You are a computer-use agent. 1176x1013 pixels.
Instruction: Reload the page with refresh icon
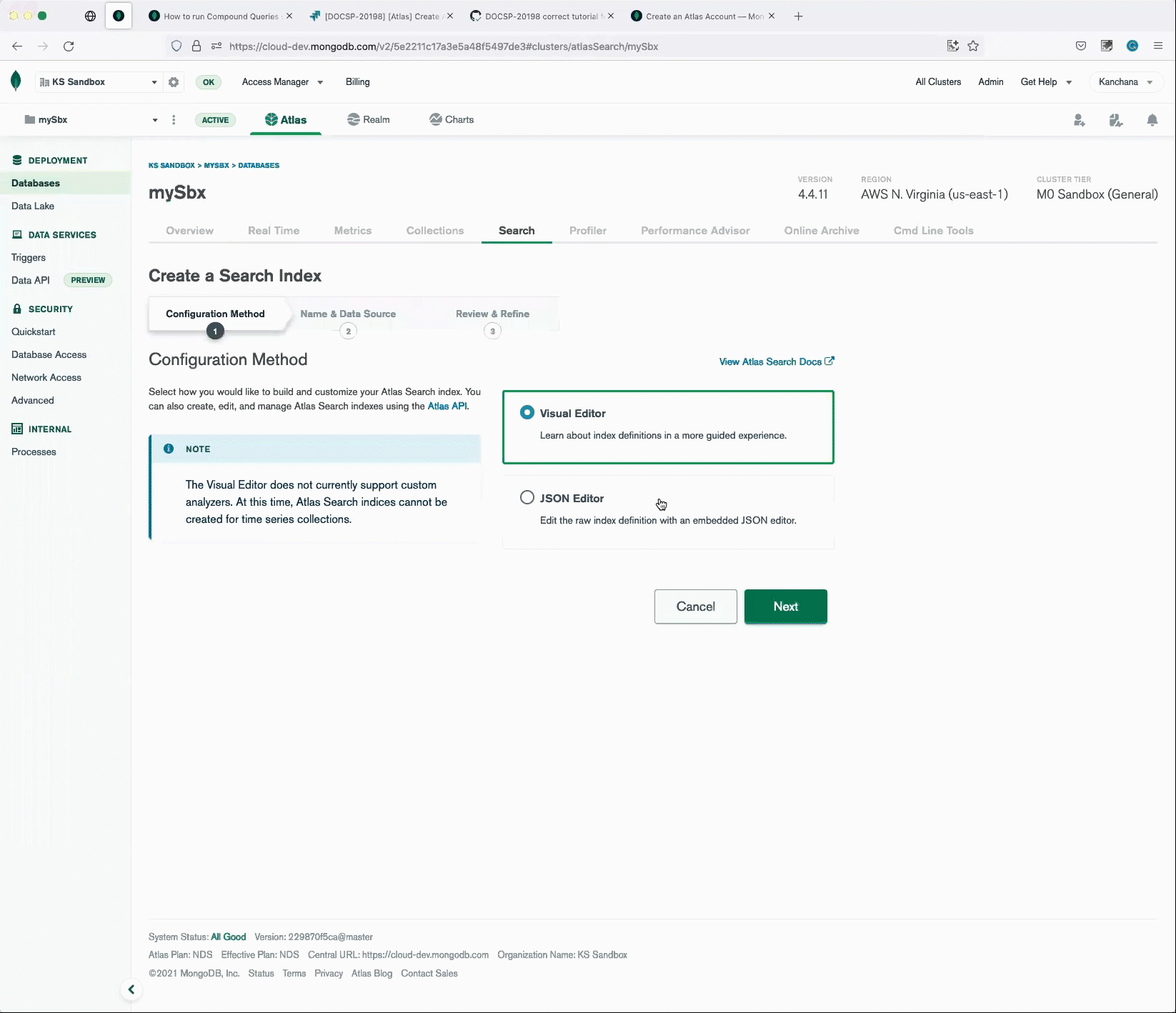coord(69,46)
